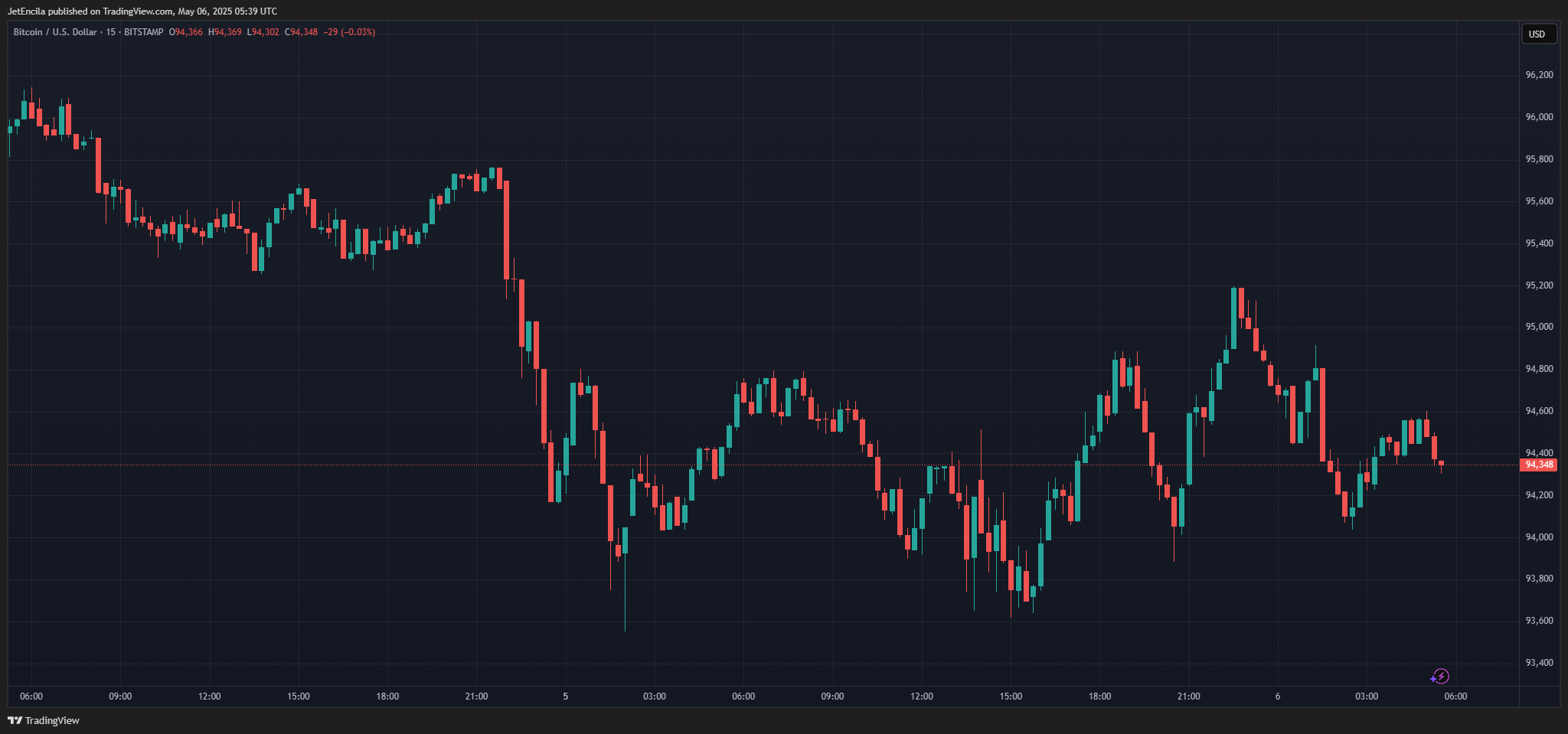Select the day 5 marker on time axis
Screen dimensions: 1568x734
click(565, 696)
